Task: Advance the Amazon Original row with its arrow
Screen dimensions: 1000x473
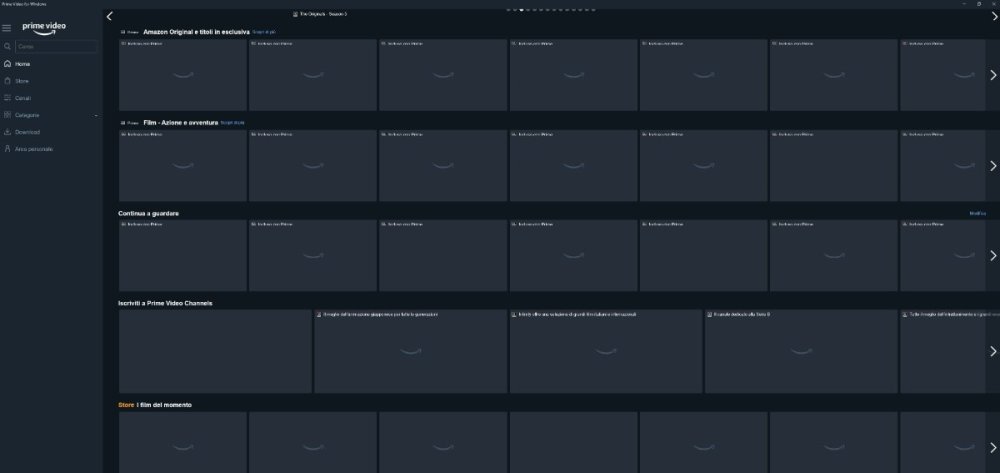Action: coord(993,75)
